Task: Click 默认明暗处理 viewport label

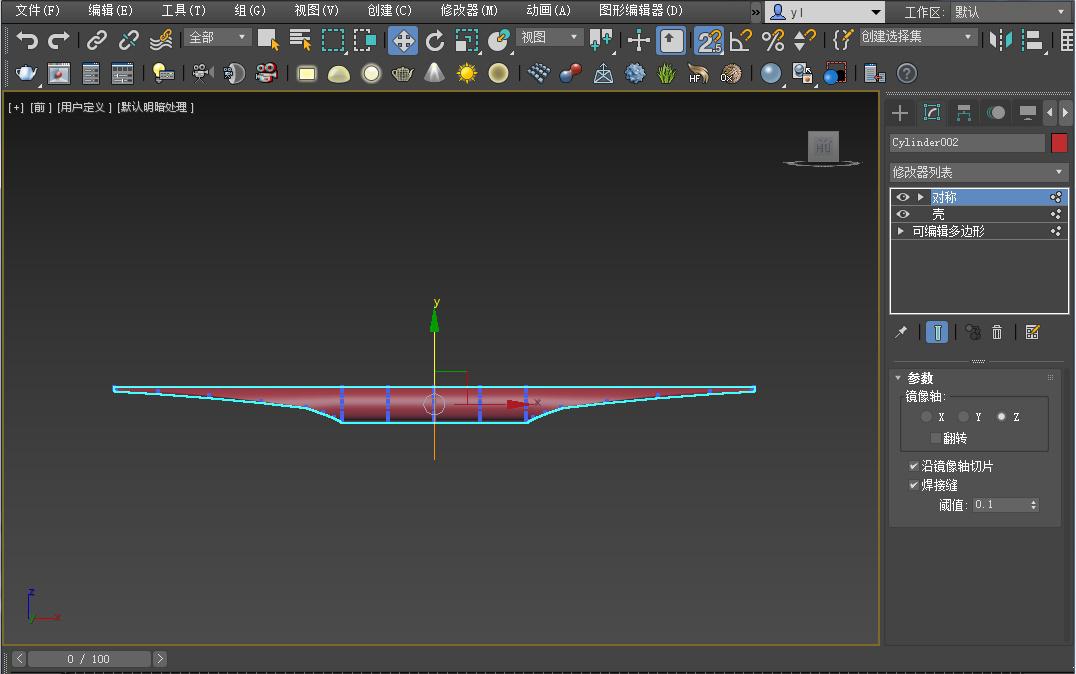Action: 156,107
